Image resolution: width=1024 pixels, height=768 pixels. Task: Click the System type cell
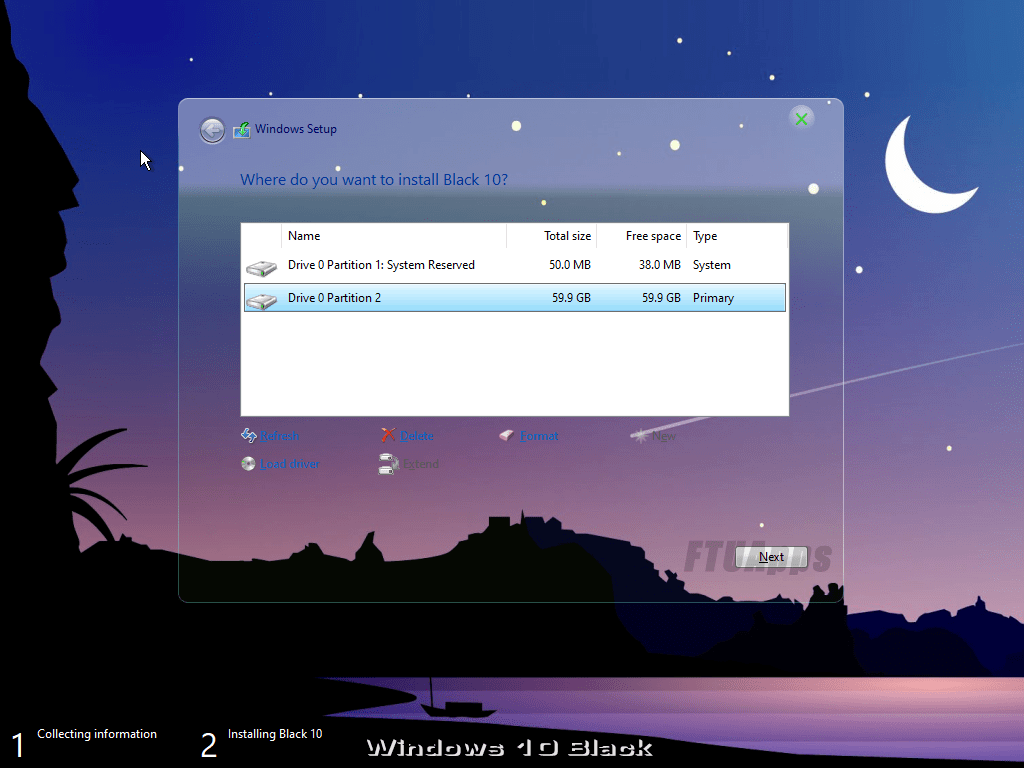712,265
